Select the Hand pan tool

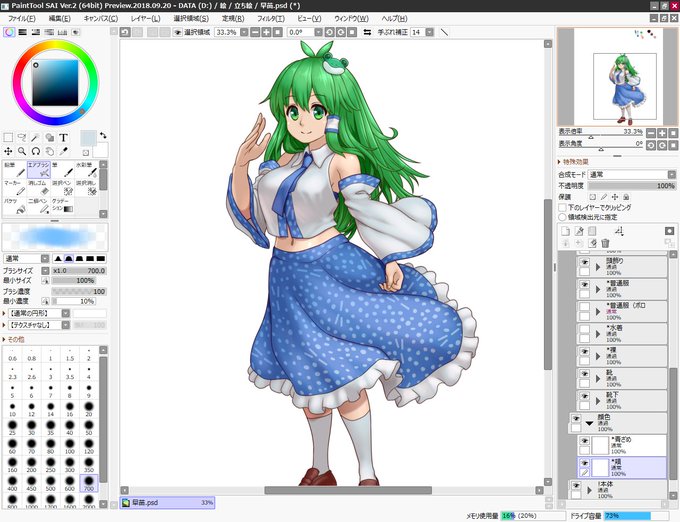click(49, 151)
